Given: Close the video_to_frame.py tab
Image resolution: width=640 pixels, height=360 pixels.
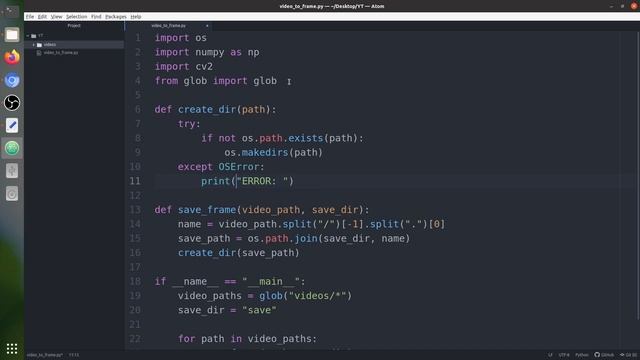Looking at the screenshot, I should (x=207, y=26).
